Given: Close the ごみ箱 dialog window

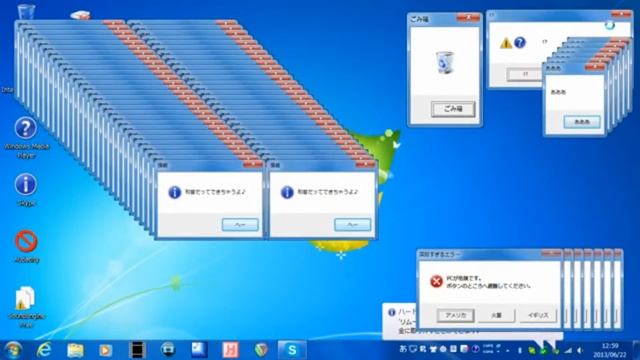Looking at the screenshot, I should [468, 18].
